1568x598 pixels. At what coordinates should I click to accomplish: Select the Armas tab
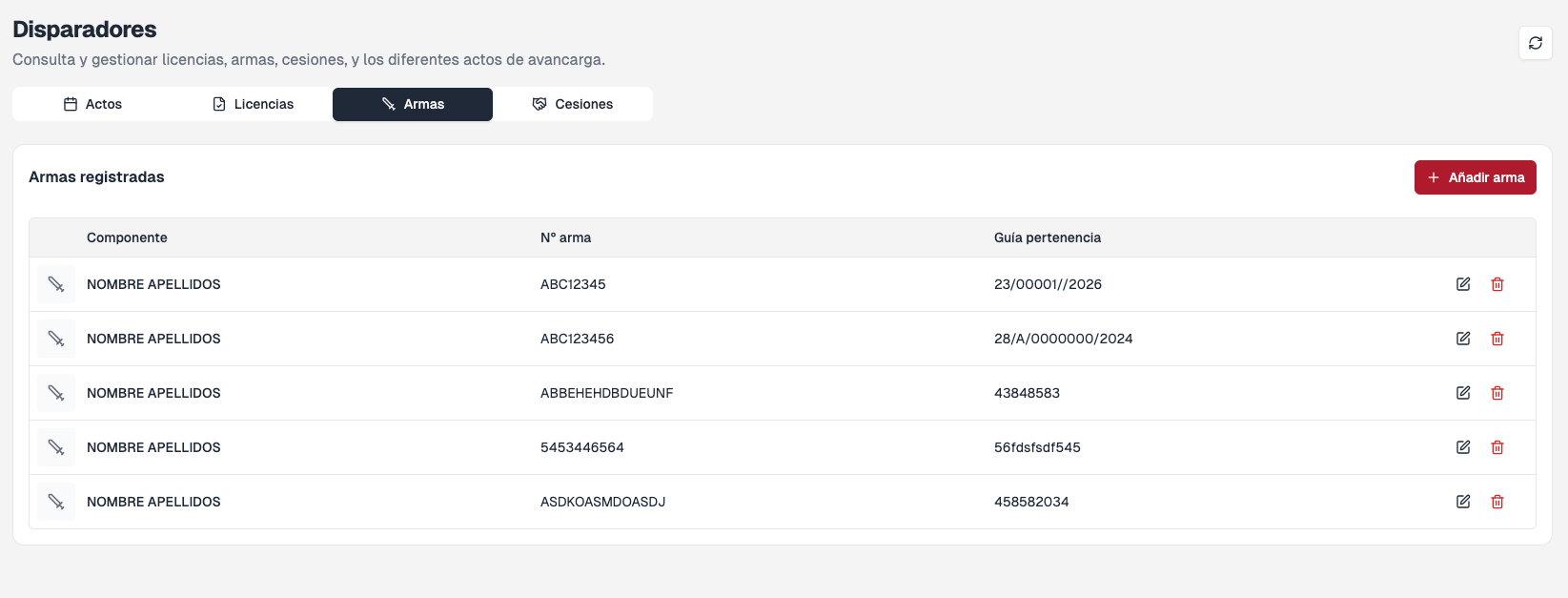[x=413, y=104]
